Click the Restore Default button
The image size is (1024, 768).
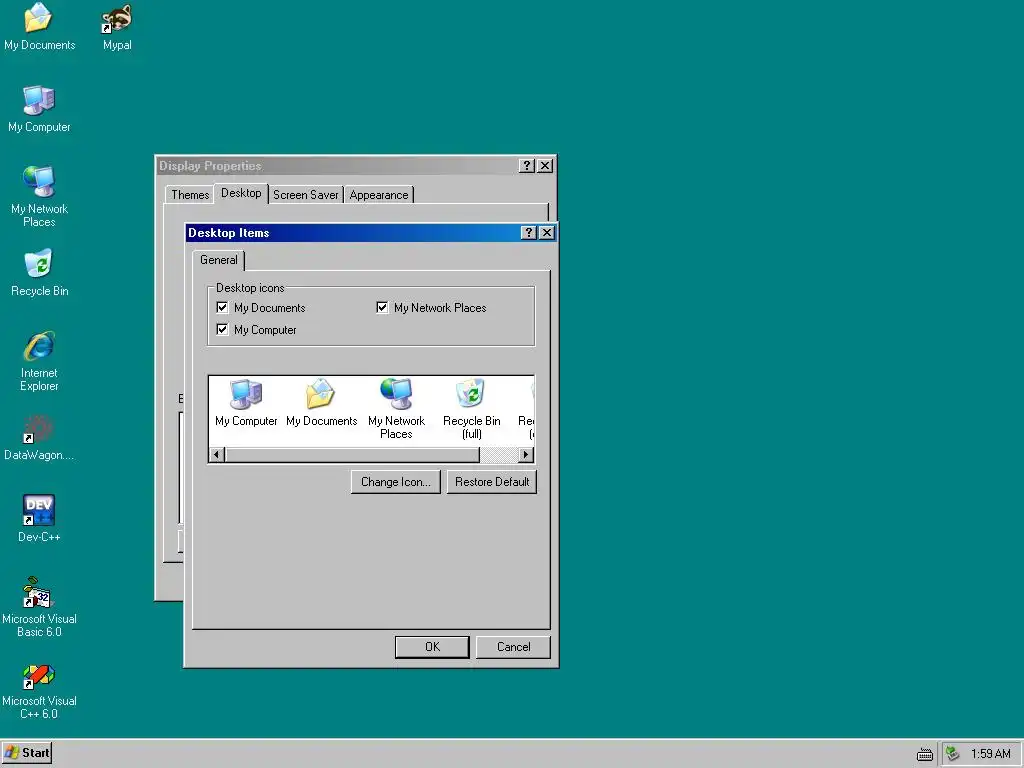[x=492, y=482]
